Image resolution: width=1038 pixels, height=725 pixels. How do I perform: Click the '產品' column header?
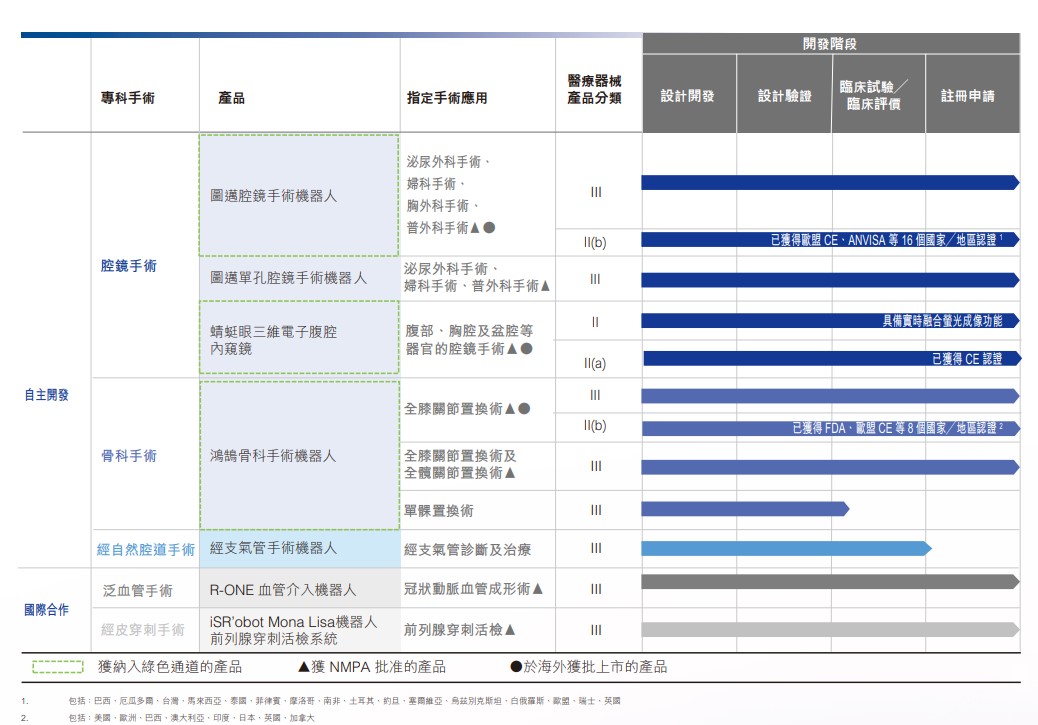click(x=232, y=98)
